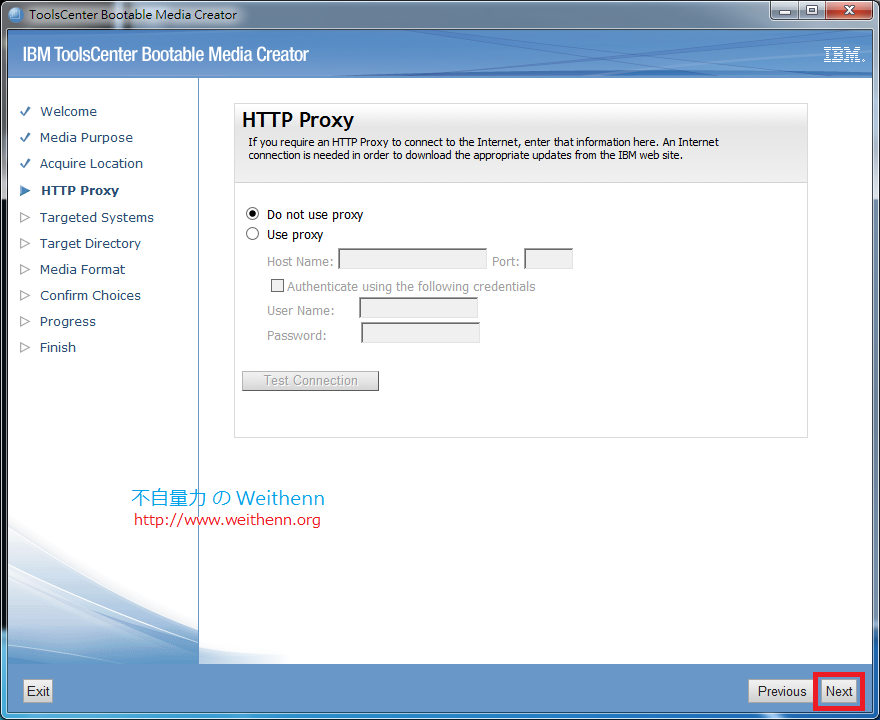
Task: Tick Authenticate using the following credentials checkbox
Action: [277, 286]
